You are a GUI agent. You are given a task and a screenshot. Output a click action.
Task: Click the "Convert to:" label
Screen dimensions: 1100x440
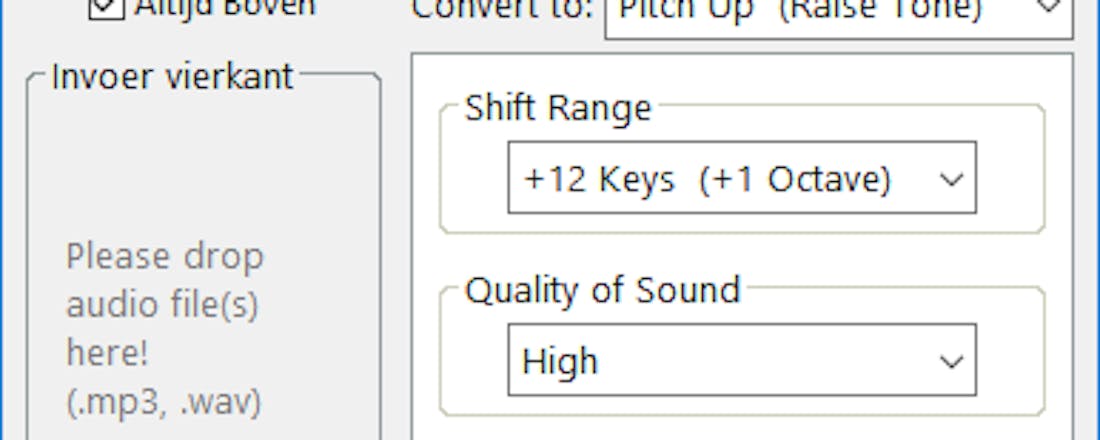click(x=503, y=10)
